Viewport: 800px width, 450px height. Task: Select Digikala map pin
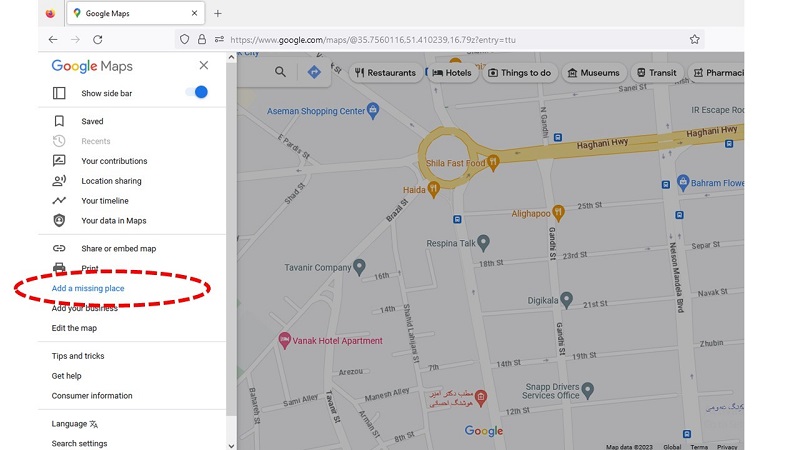(x=566, y=300)
